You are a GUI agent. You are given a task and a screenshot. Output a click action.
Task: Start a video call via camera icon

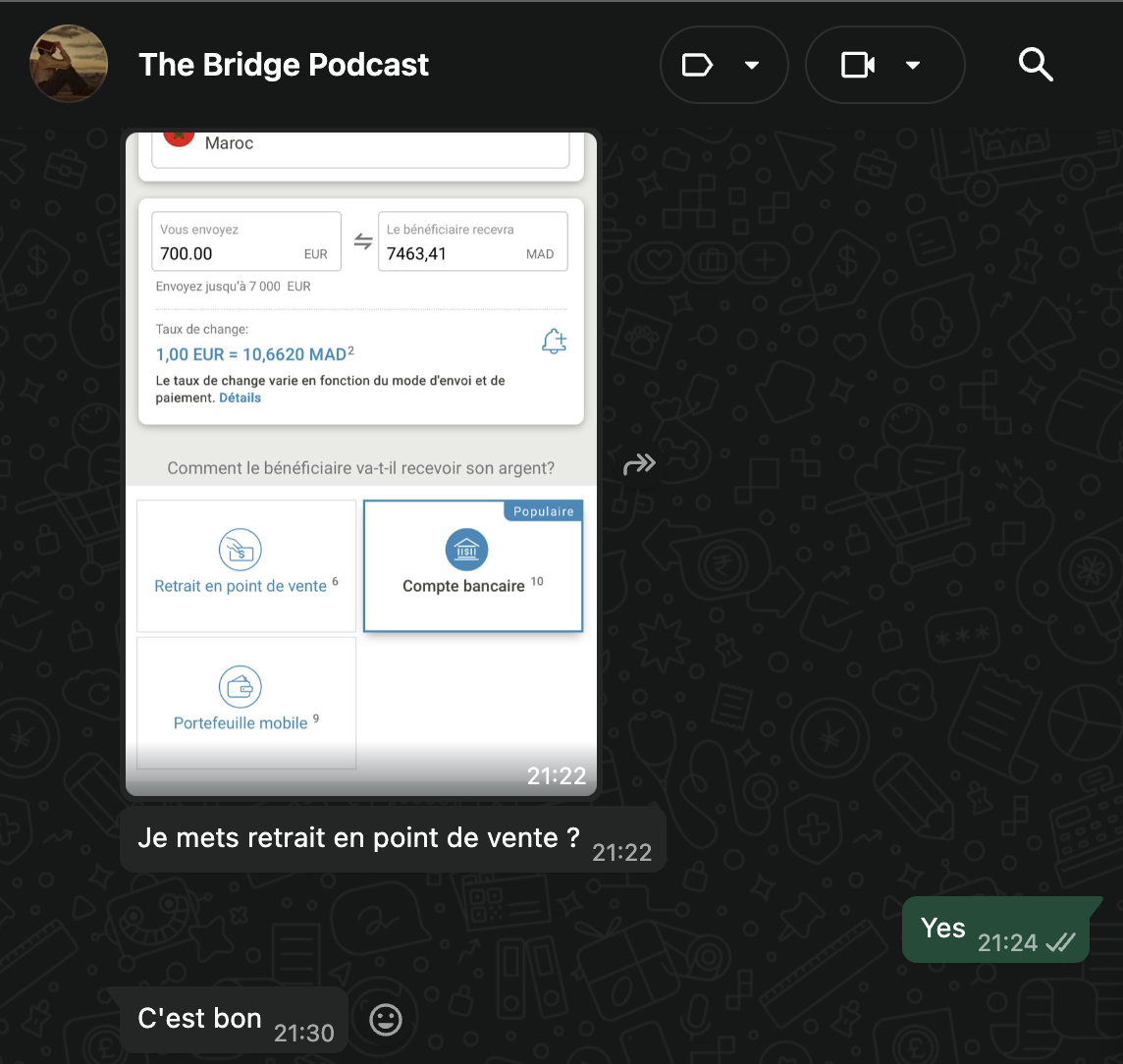pos(857,65)
